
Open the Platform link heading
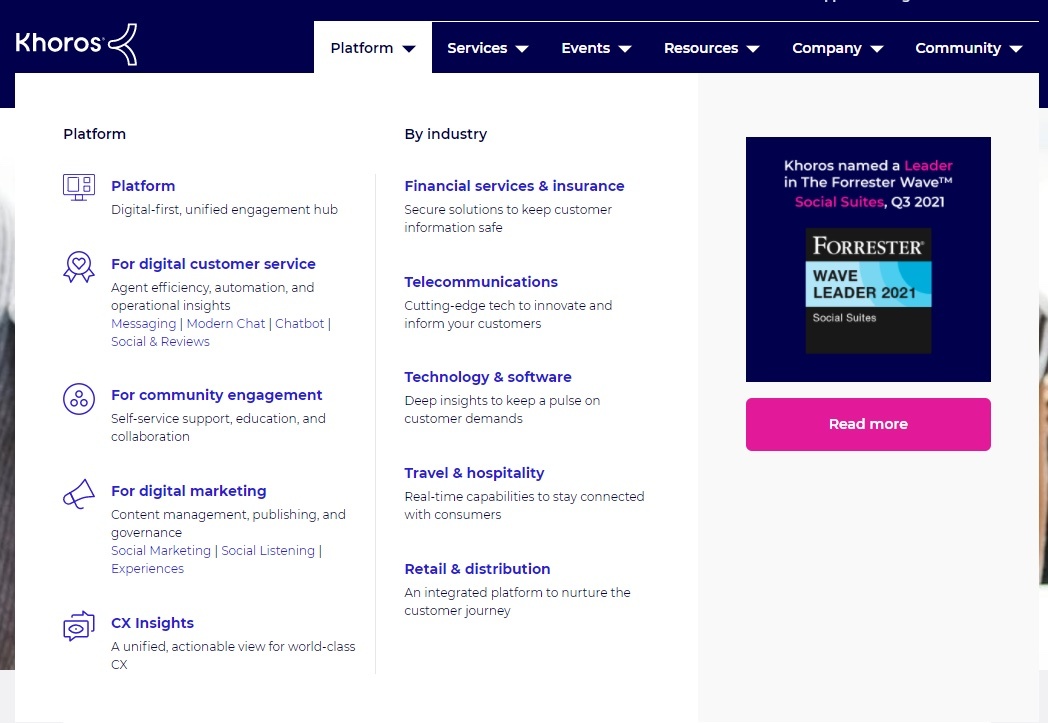click(143, 186)
